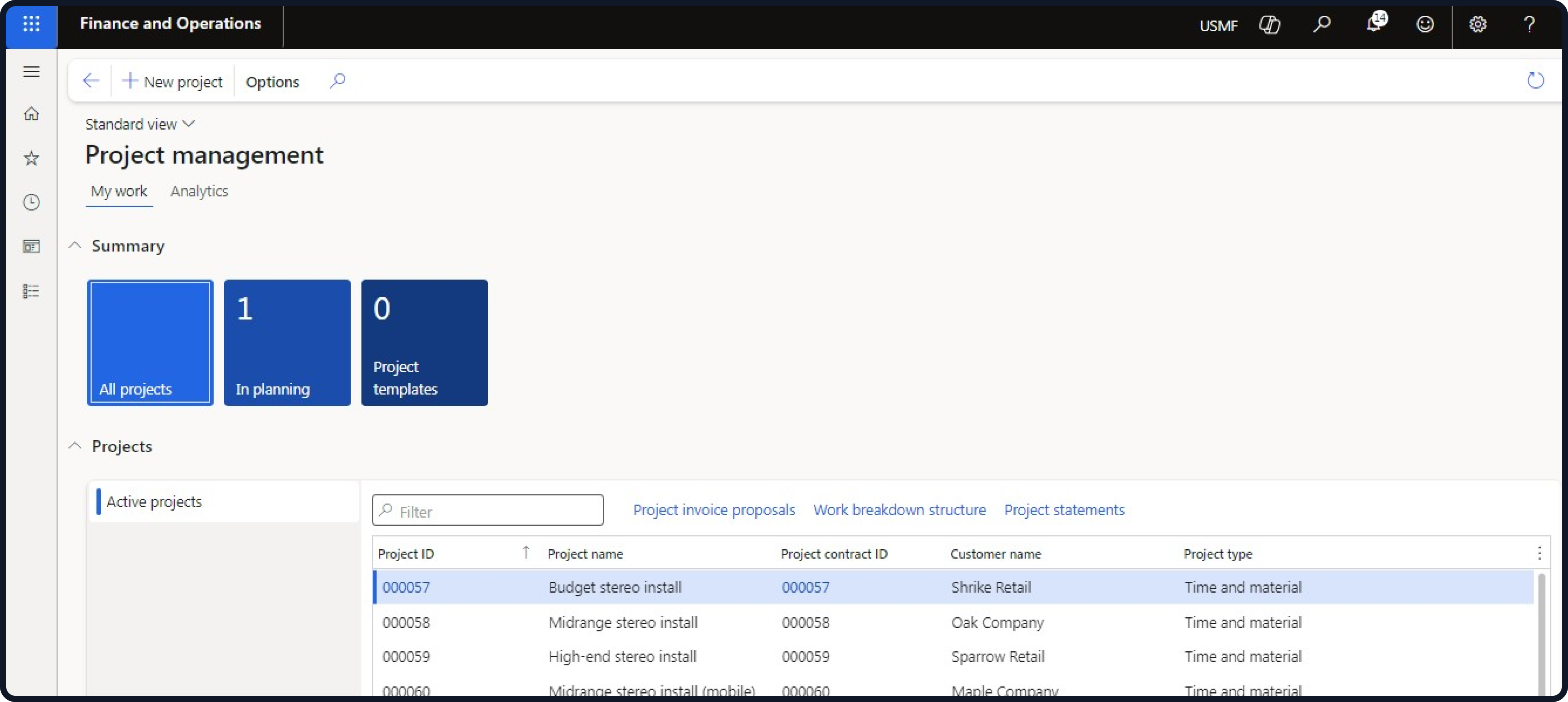The width and height of the screenshot is (1568, 702).
Task: Click Oak Company customer cell
Action: (997, 622)
